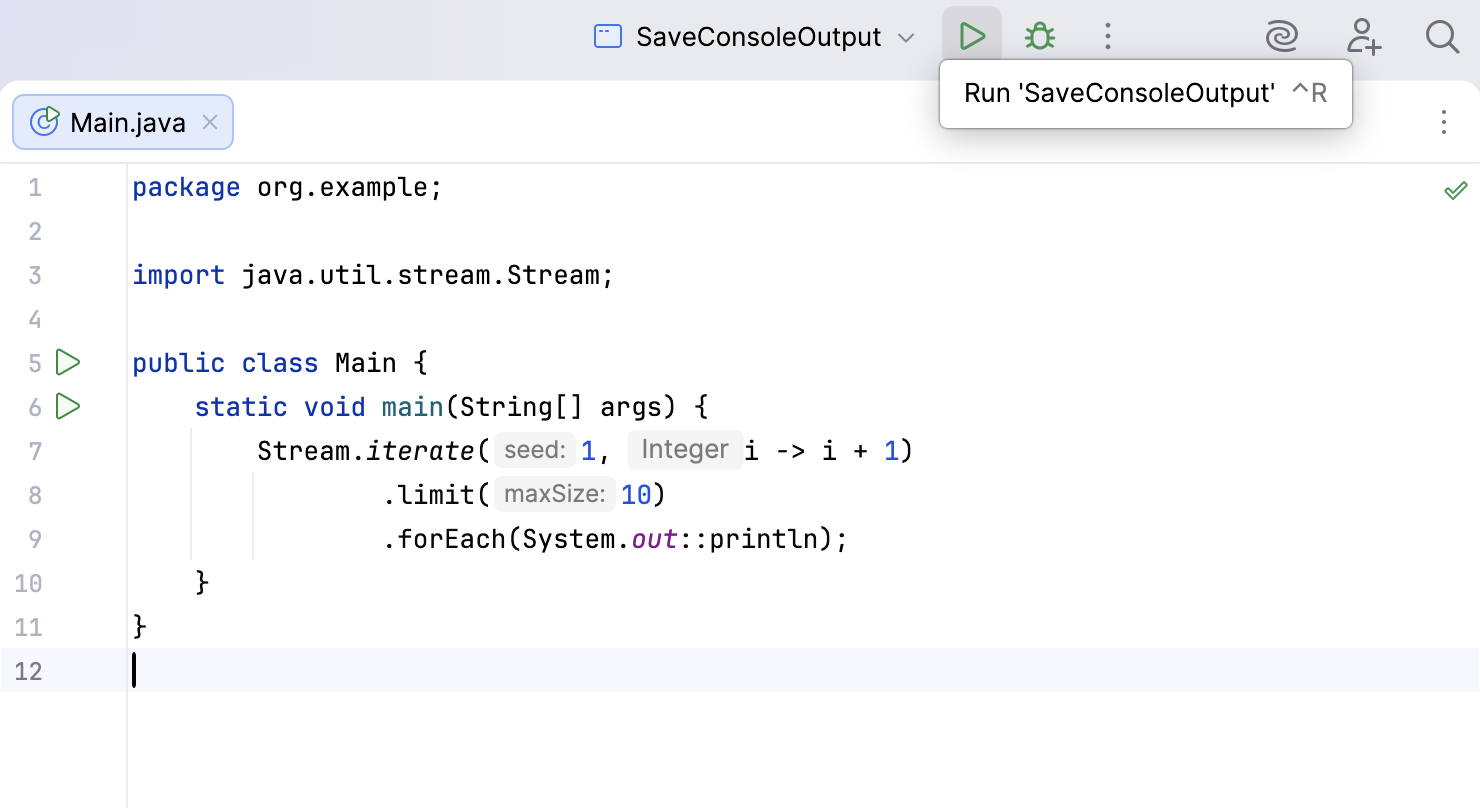Click the maxSize parameter hint
This screenshot has height=808, width=1480.
(x=555, y=493)
